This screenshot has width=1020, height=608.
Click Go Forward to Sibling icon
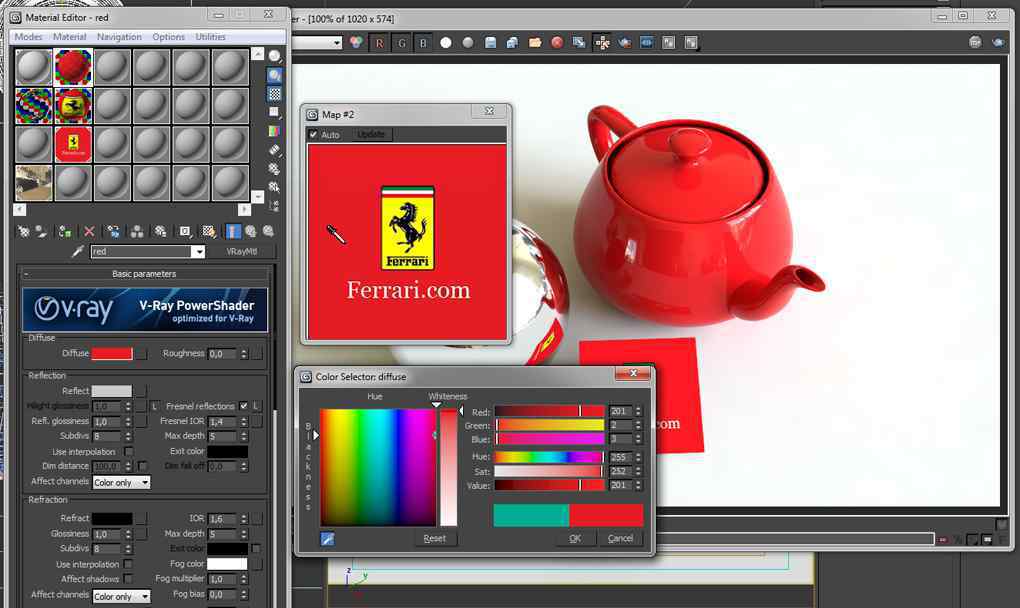tap(267, 231)
